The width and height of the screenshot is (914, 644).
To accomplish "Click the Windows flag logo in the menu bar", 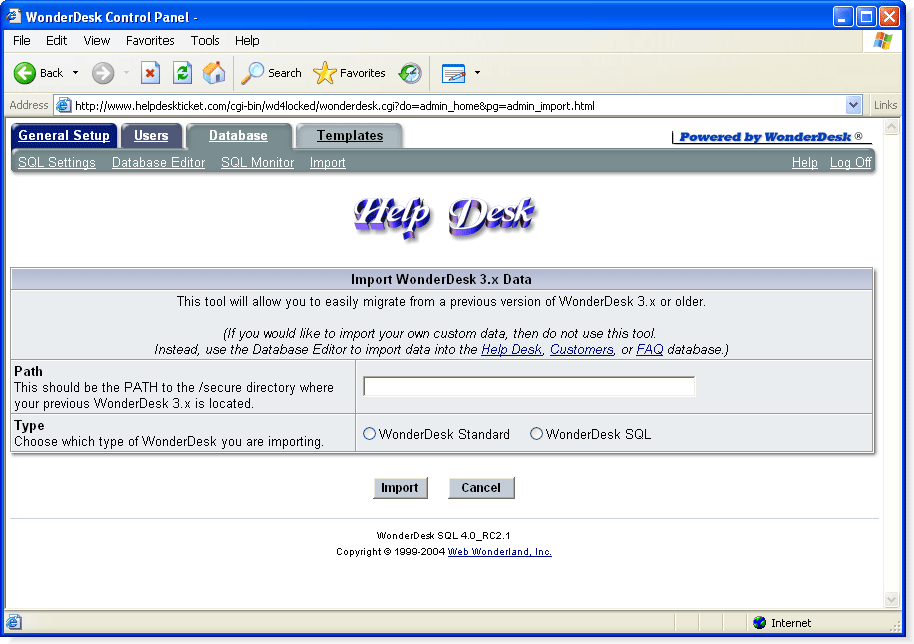I will pos(883,41).
